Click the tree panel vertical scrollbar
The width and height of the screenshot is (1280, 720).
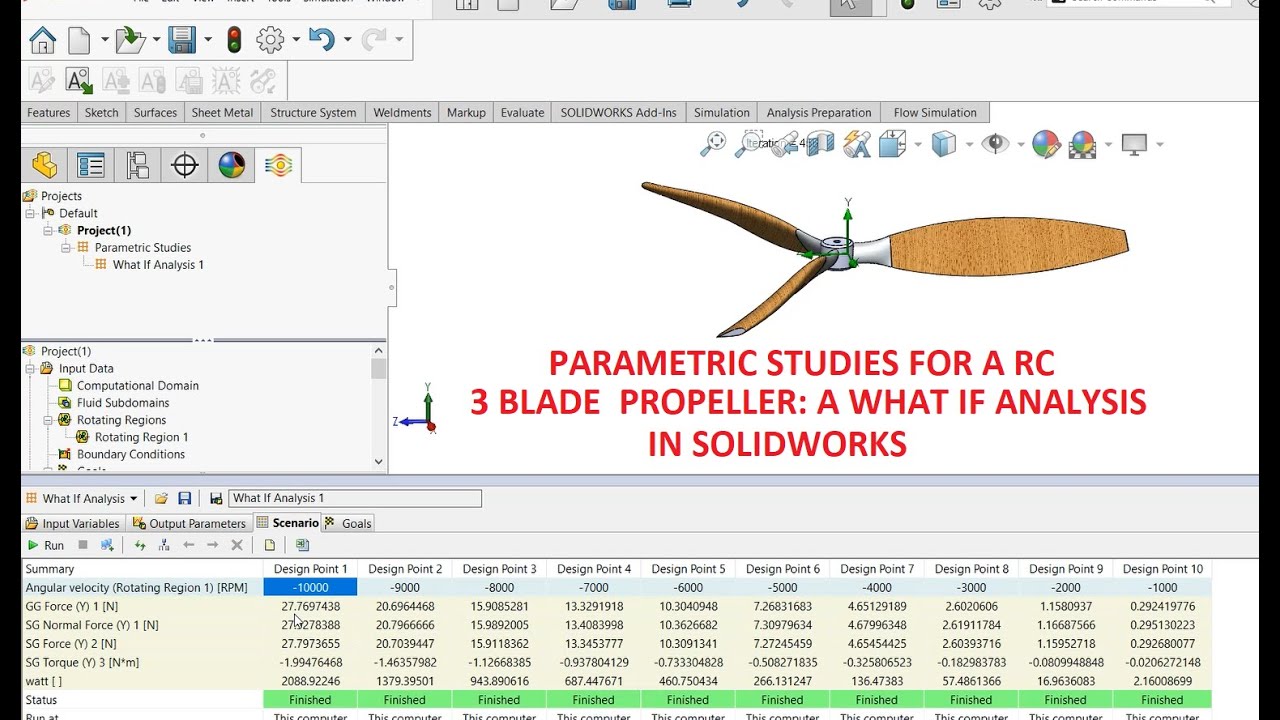click(x=378, y=405)
